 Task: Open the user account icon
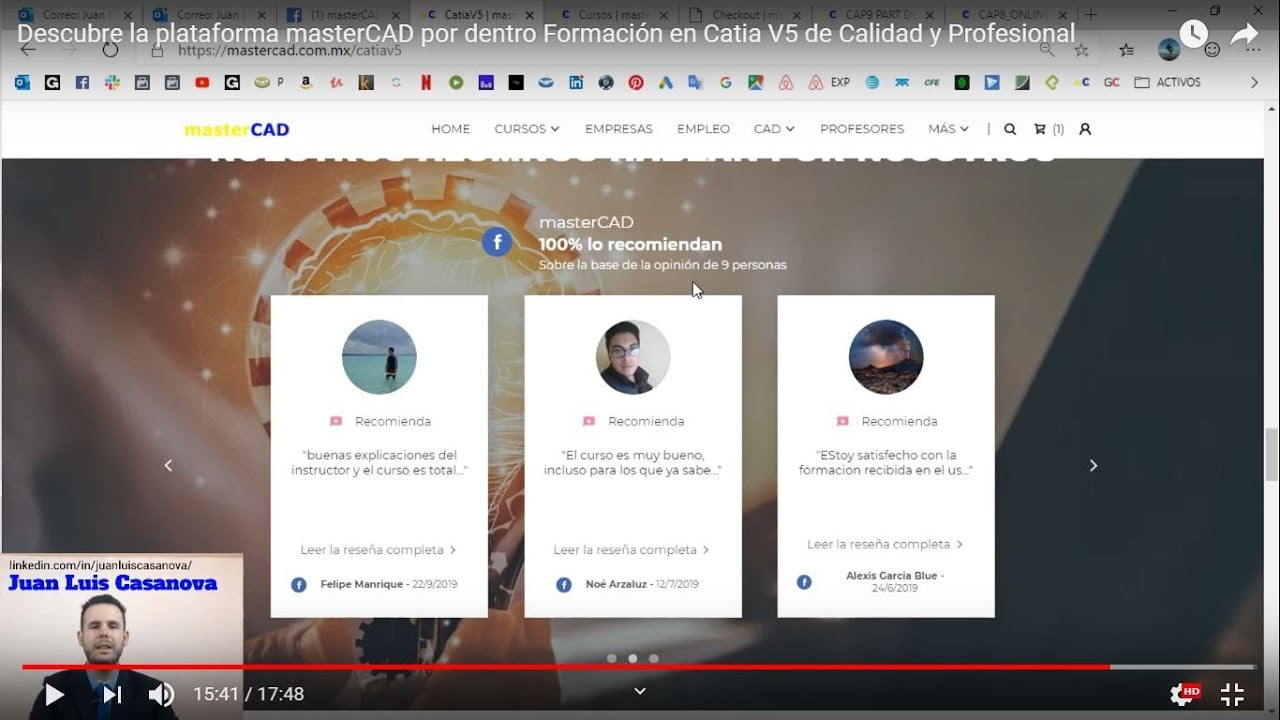tap(1085, 129)
